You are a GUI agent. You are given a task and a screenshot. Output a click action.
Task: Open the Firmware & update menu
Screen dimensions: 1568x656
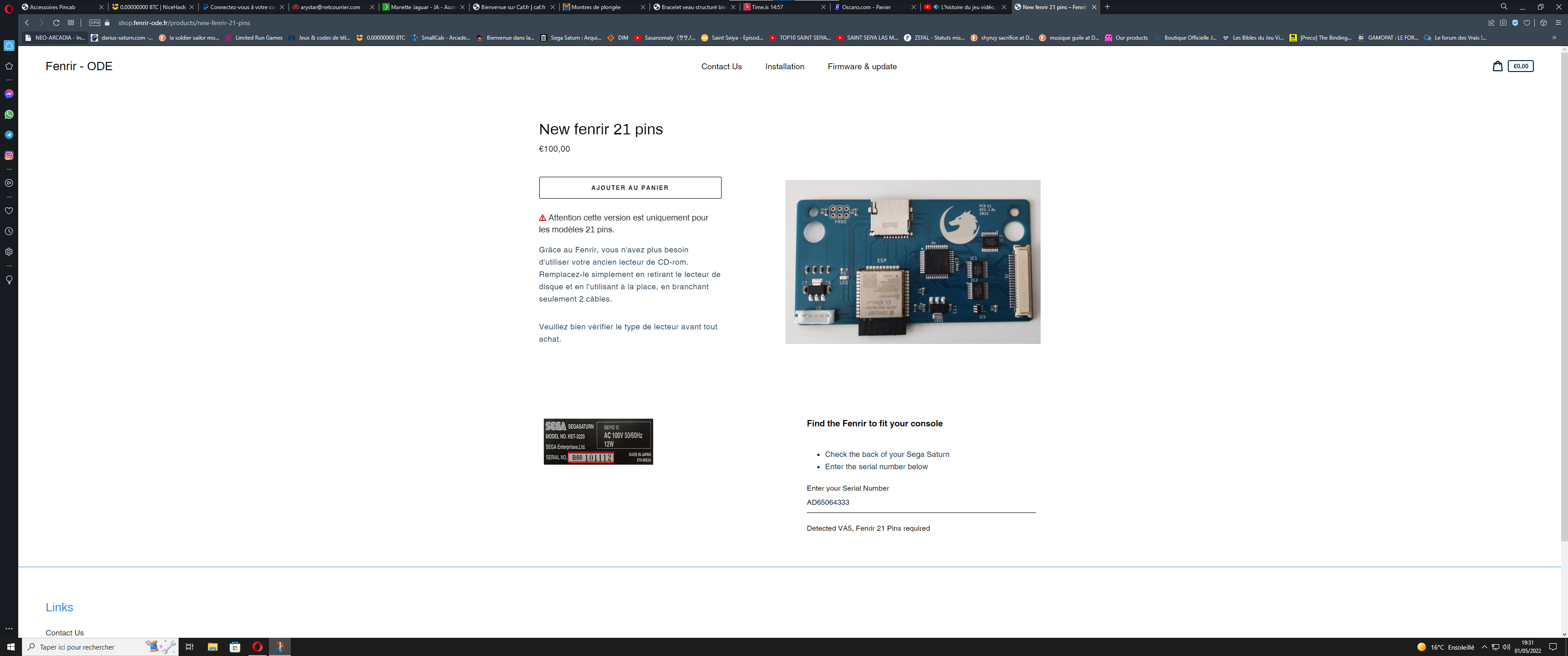[861, 67]
